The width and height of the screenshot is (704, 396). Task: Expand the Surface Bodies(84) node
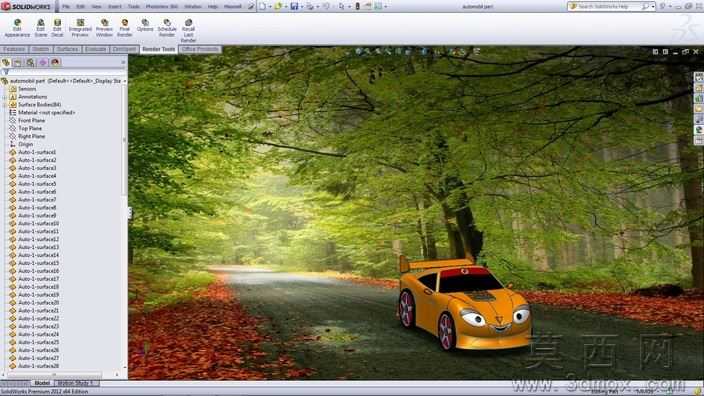(4, 105)
